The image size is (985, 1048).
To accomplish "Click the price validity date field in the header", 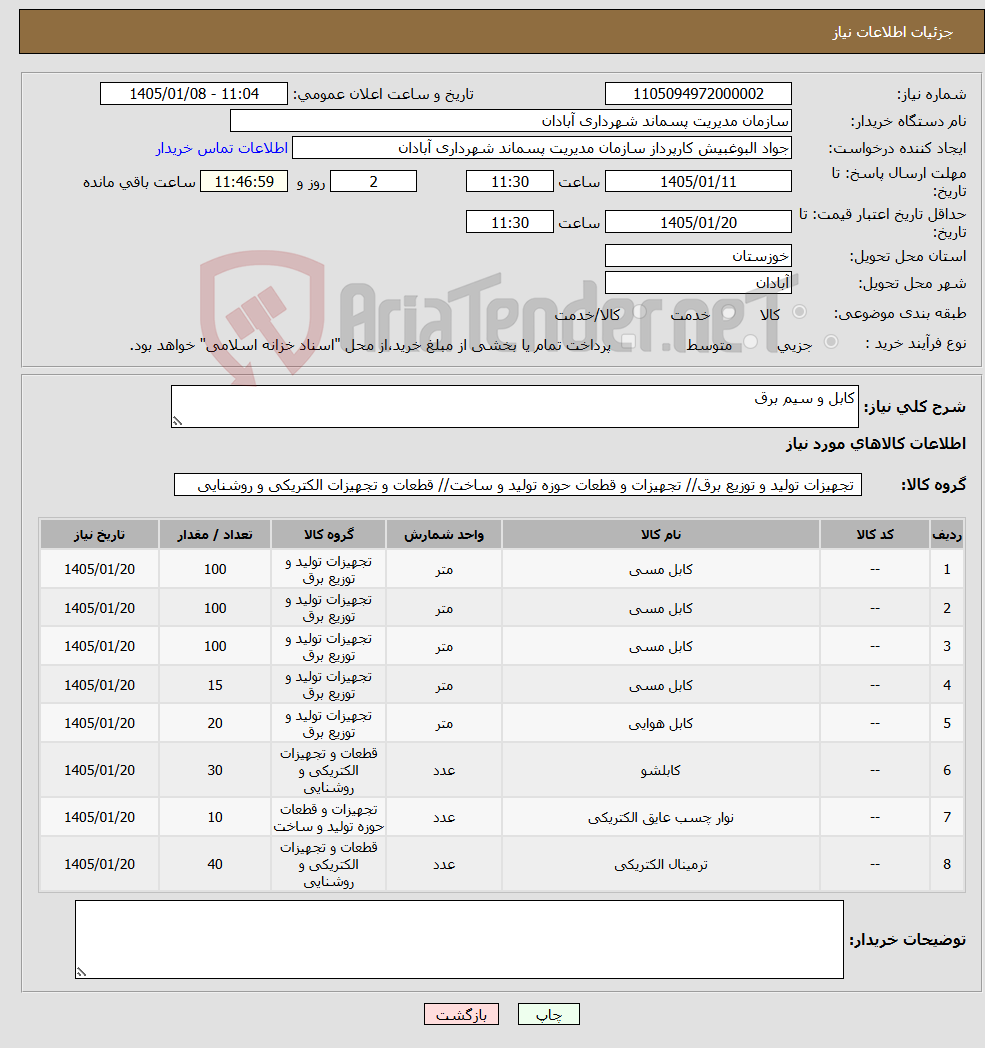I will pos(698,222).
